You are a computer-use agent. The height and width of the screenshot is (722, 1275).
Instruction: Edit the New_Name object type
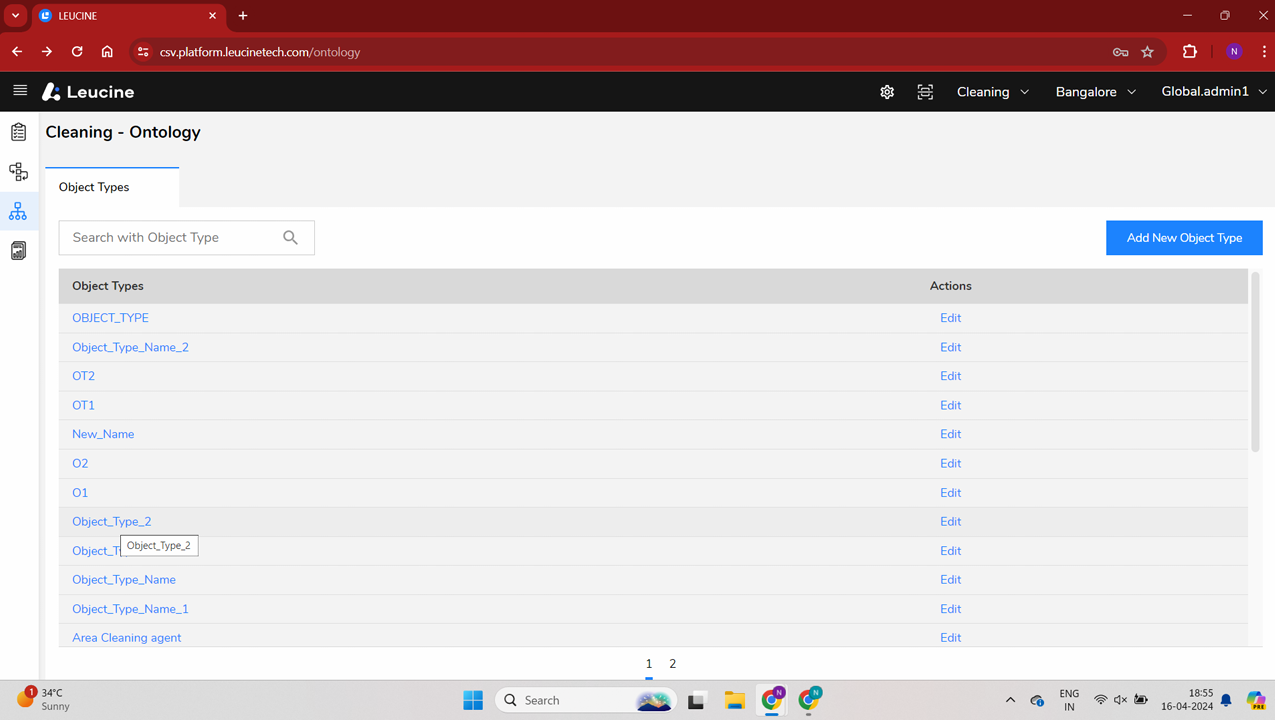pyautogui.click(x=950, y=434)
